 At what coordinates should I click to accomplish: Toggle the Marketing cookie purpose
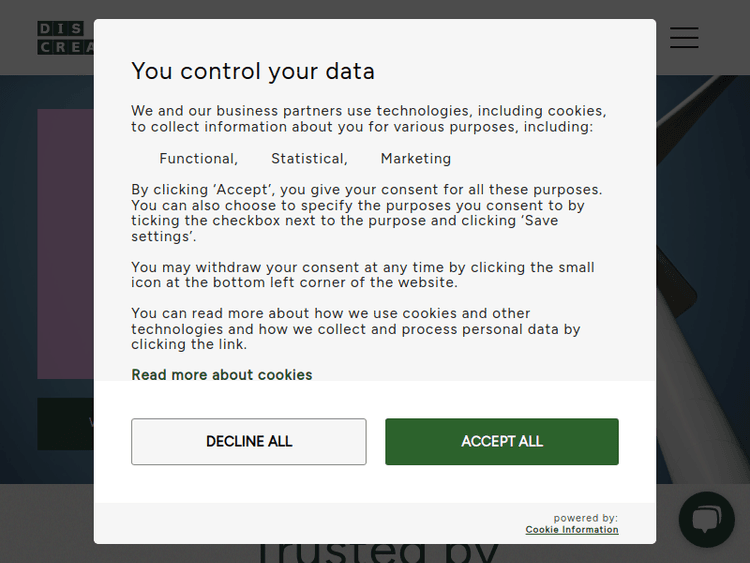pyautogui.click(x=415, y=159)
